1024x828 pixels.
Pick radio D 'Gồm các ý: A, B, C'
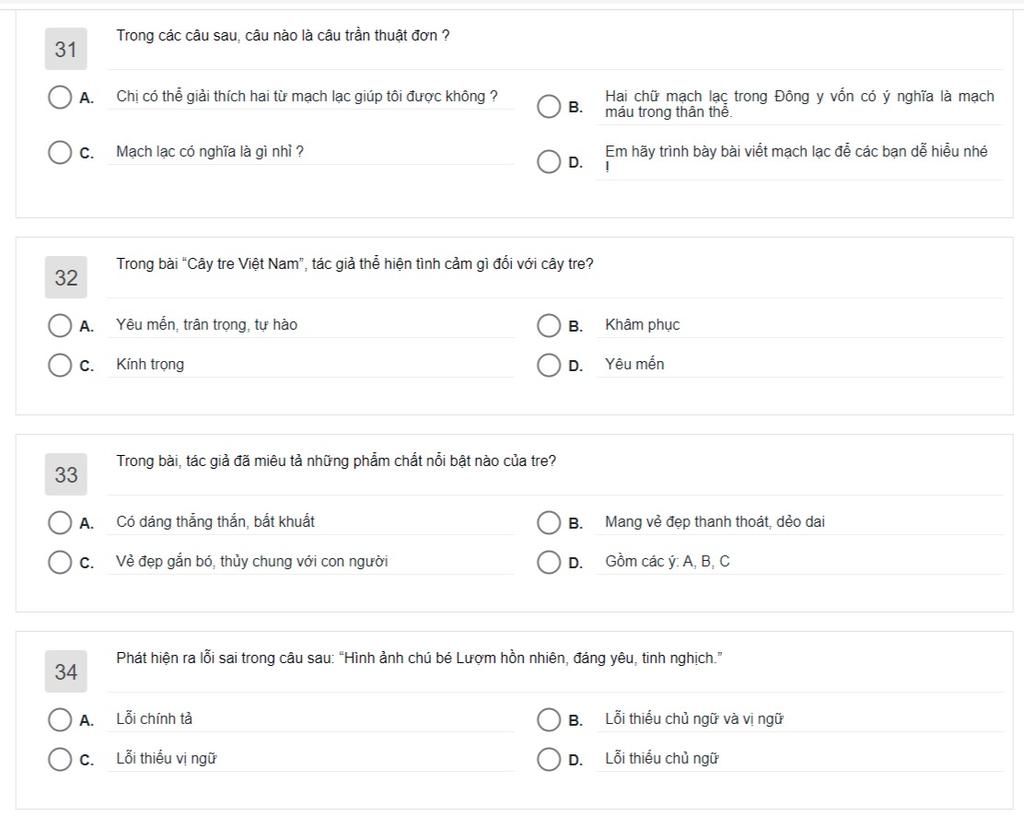pyautogui.click(x=549, y=562)
